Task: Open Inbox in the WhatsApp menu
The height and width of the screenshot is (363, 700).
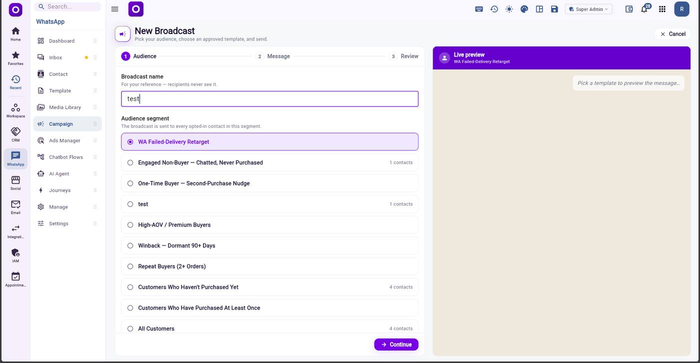Action: (67, 57)
